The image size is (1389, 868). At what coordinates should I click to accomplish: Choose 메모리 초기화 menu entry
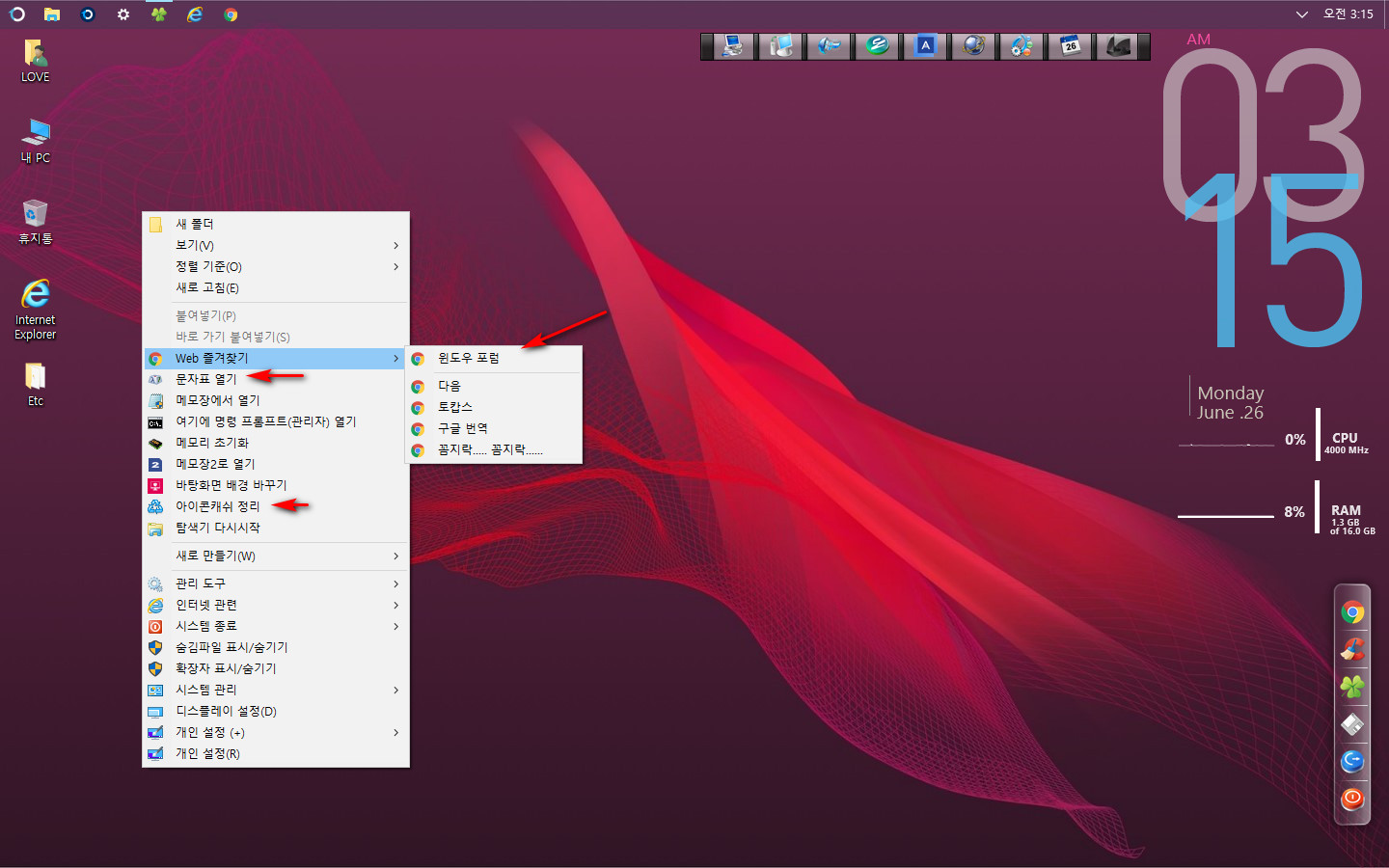pos(276,443)
